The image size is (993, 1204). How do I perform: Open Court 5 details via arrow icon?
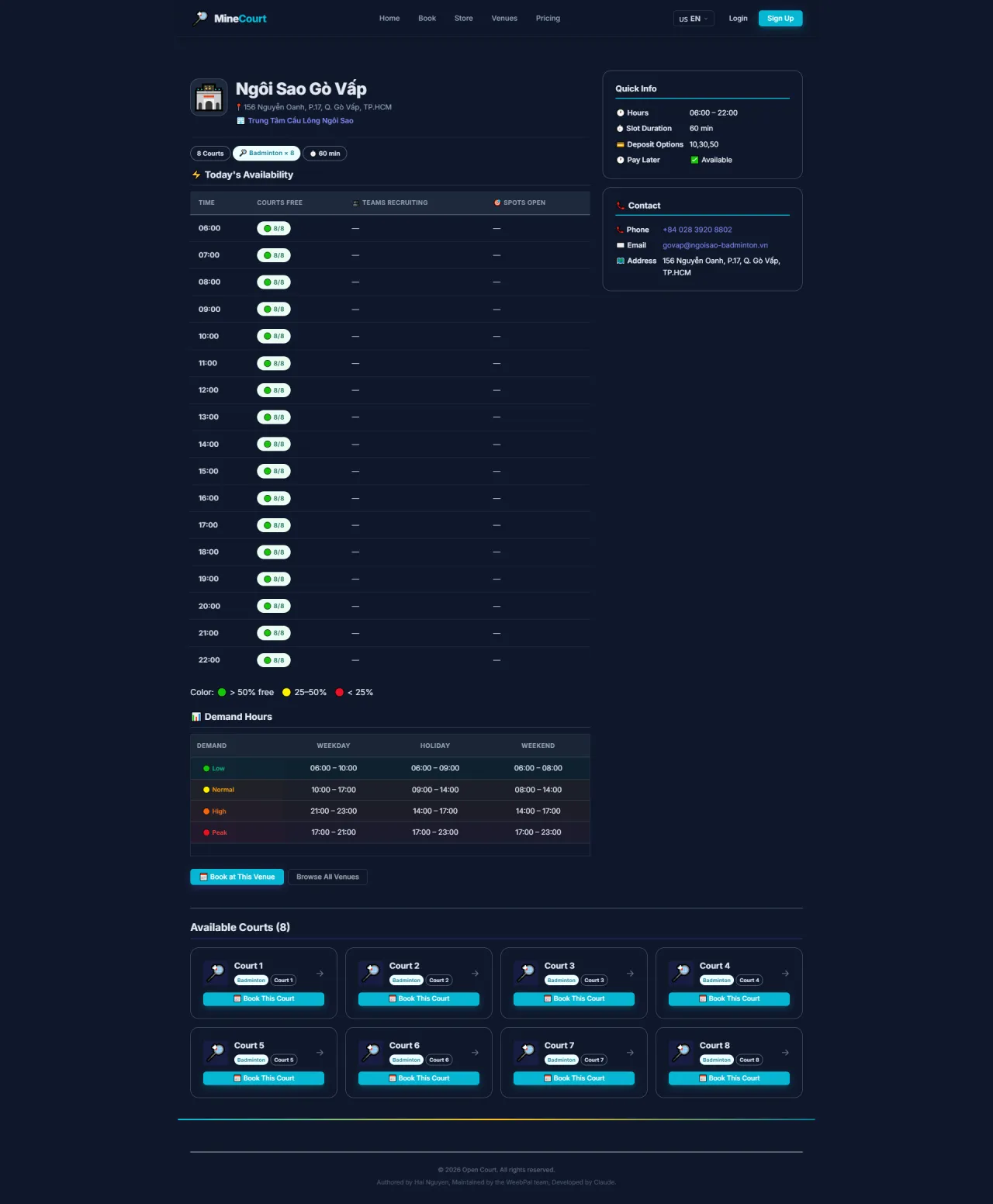click(x=320, y=1053)
